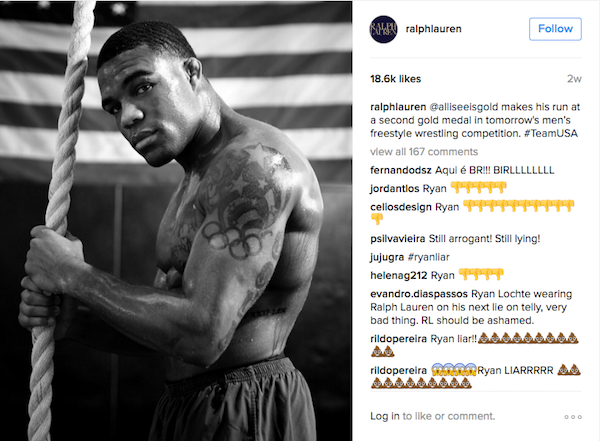Click the Log in link
Image resolution: width=600 pixels, height=441 pixels.
(x=385, y=416)
